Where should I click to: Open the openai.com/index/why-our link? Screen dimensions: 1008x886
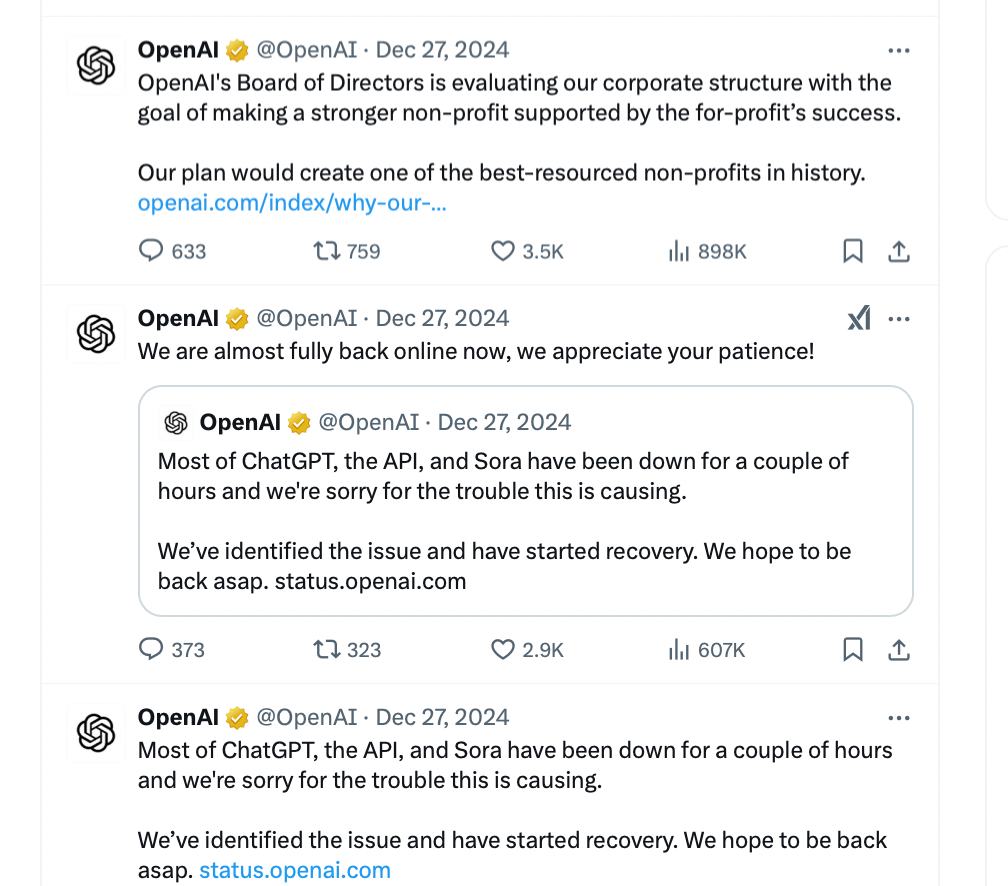click(292, 203)
